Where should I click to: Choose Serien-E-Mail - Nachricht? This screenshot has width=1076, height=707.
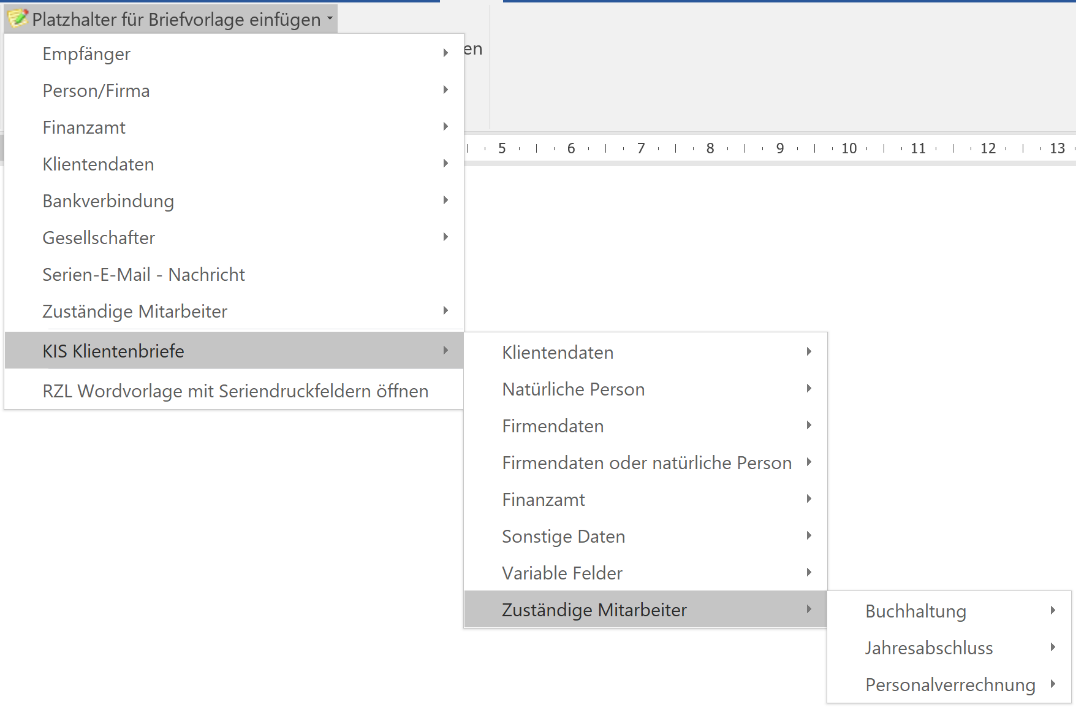click(x=143, y=275)
